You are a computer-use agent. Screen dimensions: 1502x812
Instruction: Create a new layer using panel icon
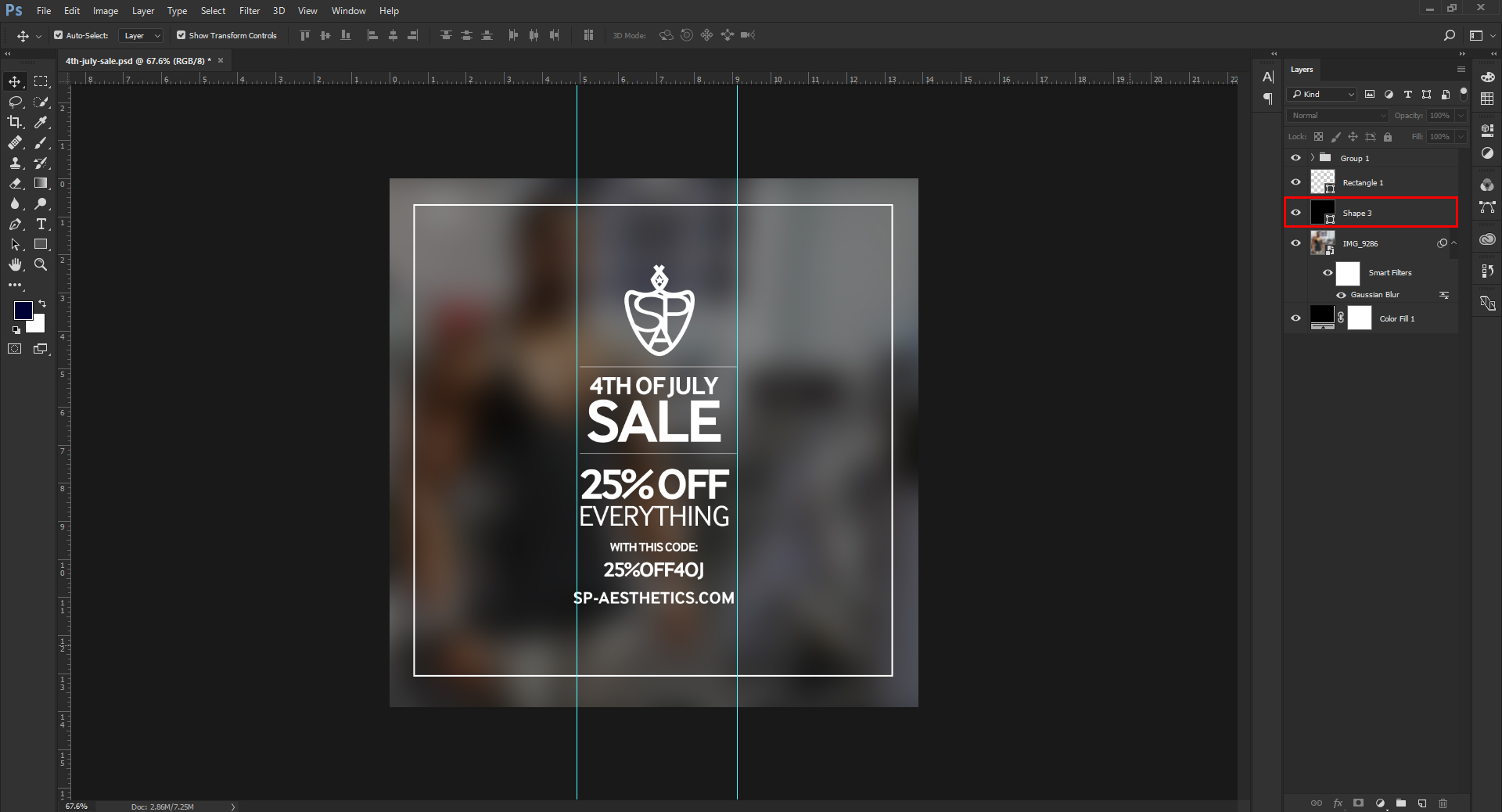1422,803
